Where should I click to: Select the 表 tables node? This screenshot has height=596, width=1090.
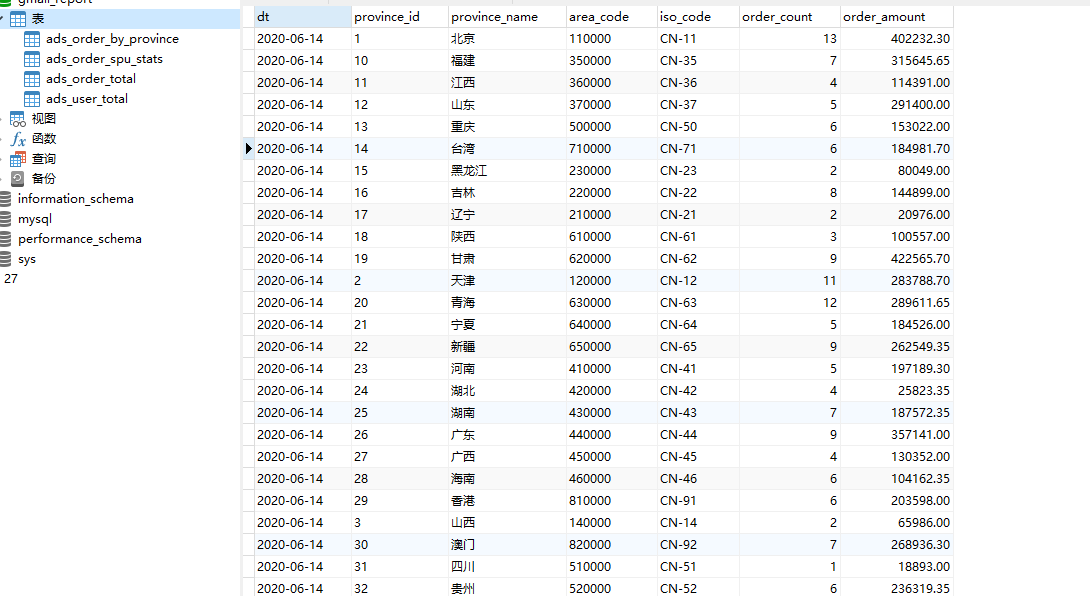point(38,19)
